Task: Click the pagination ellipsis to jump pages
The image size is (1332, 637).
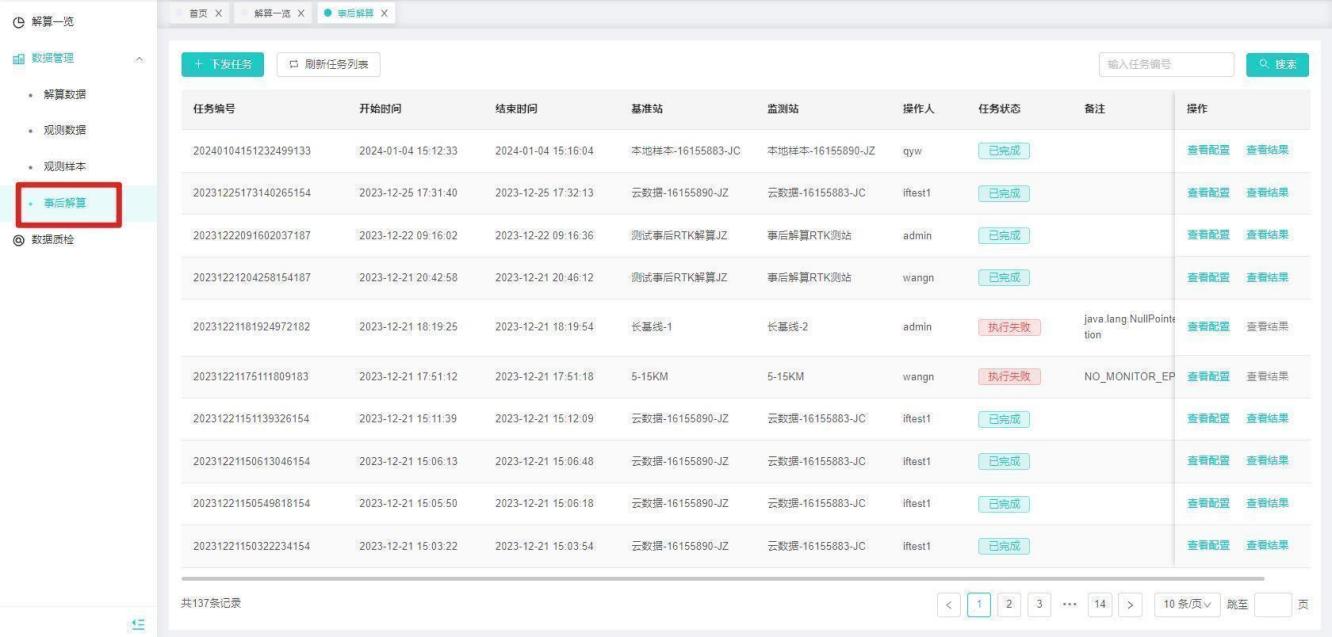Action: 1069,604
